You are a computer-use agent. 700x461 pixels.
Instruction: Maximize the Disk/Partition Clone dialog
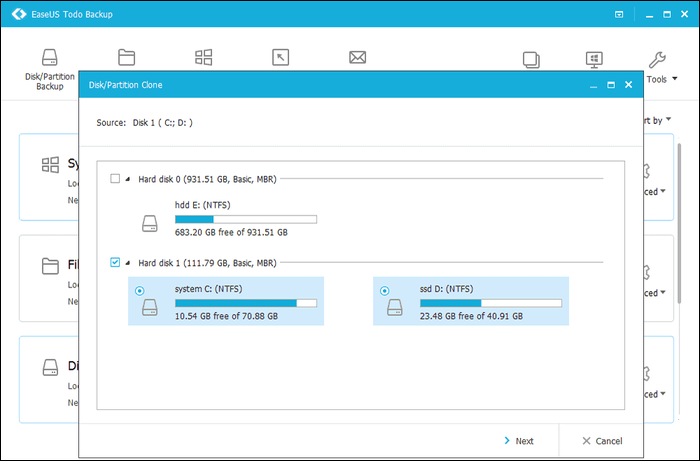point(611,85)
